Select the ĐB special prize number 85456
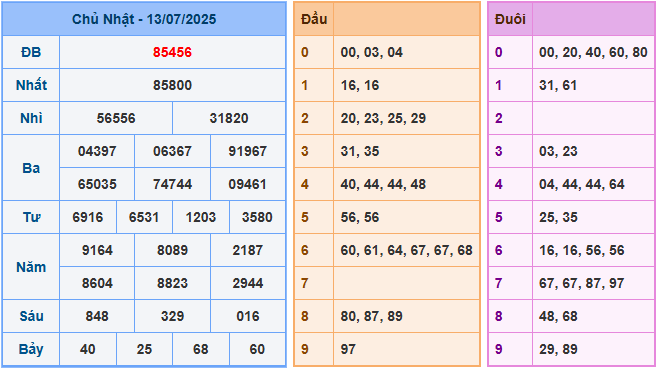 (172, 52)
